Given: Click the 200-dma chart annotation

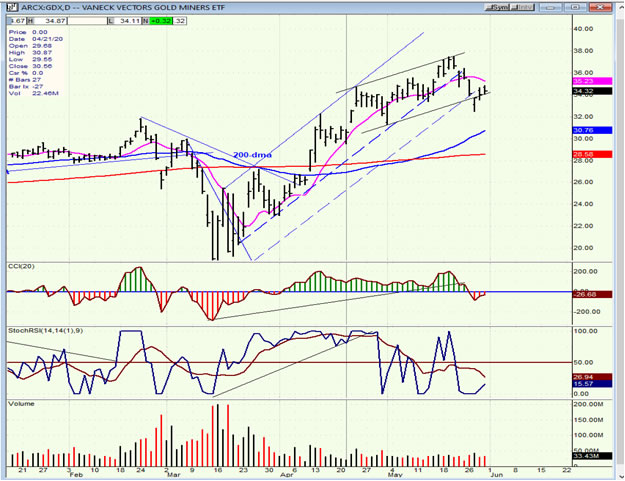Looking at the screenshot, I should [252, 155].
